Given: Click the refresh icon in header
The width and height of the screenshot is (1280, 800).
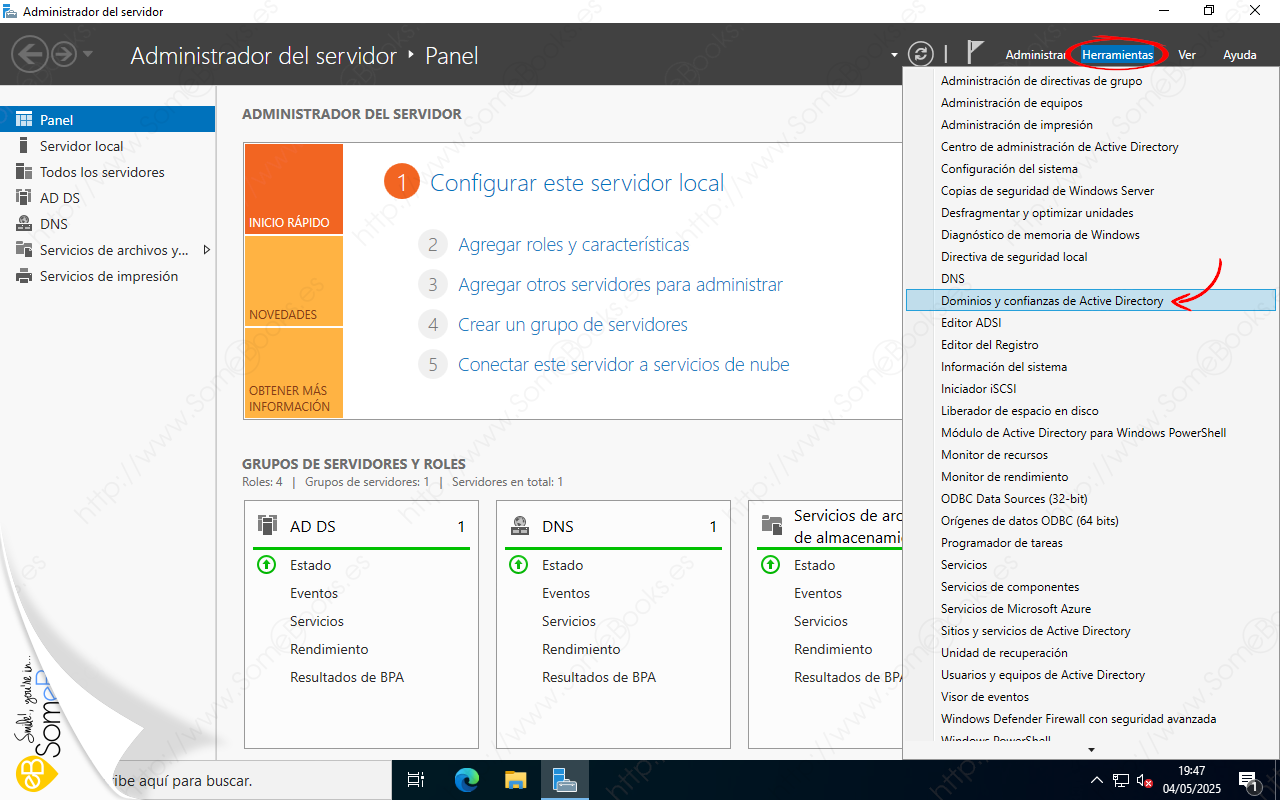Looking at the screenshot, I should (919, 54).
